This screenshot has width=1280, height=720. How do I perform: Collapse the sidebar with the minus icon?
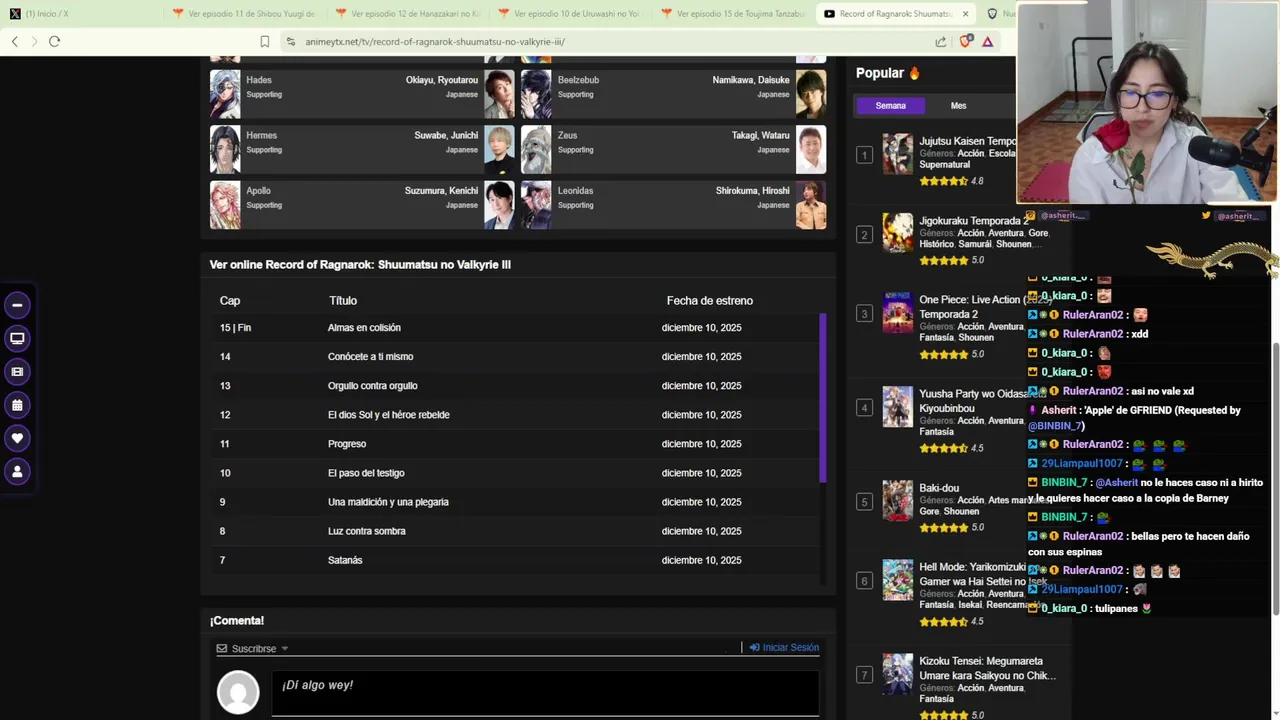click(17, 305)
